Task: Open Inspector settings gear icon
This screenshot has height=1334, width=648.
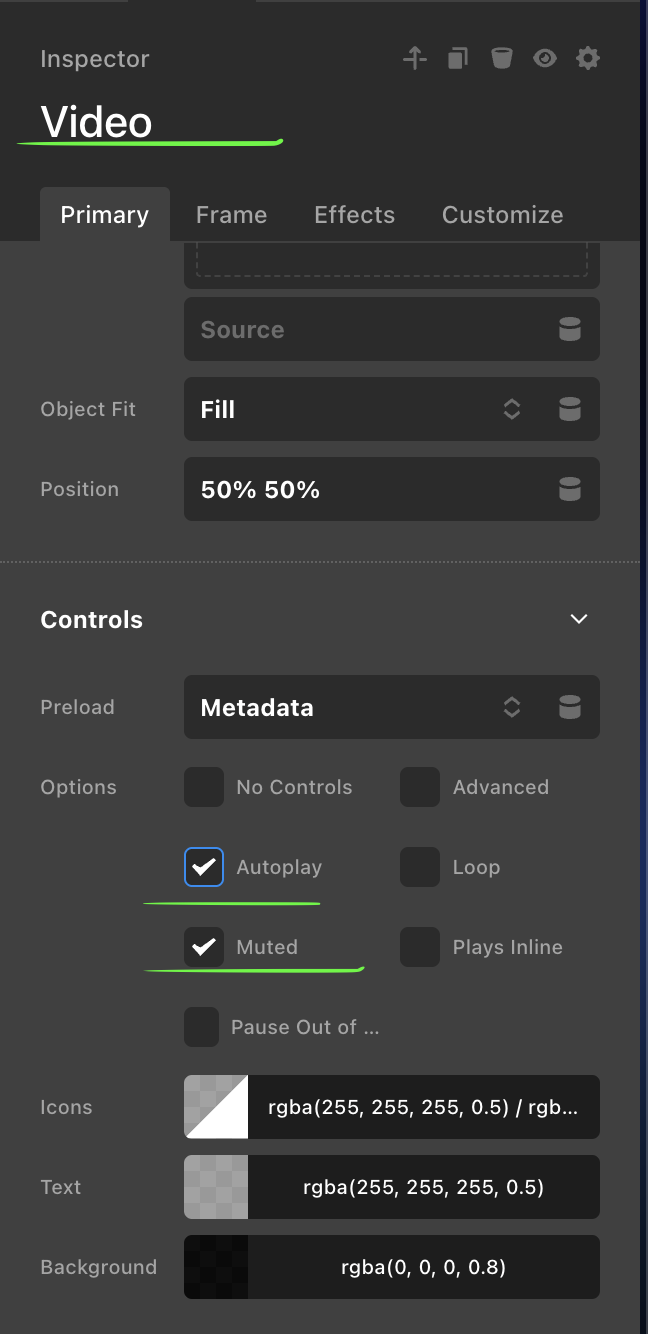Action: click(588, 59)
